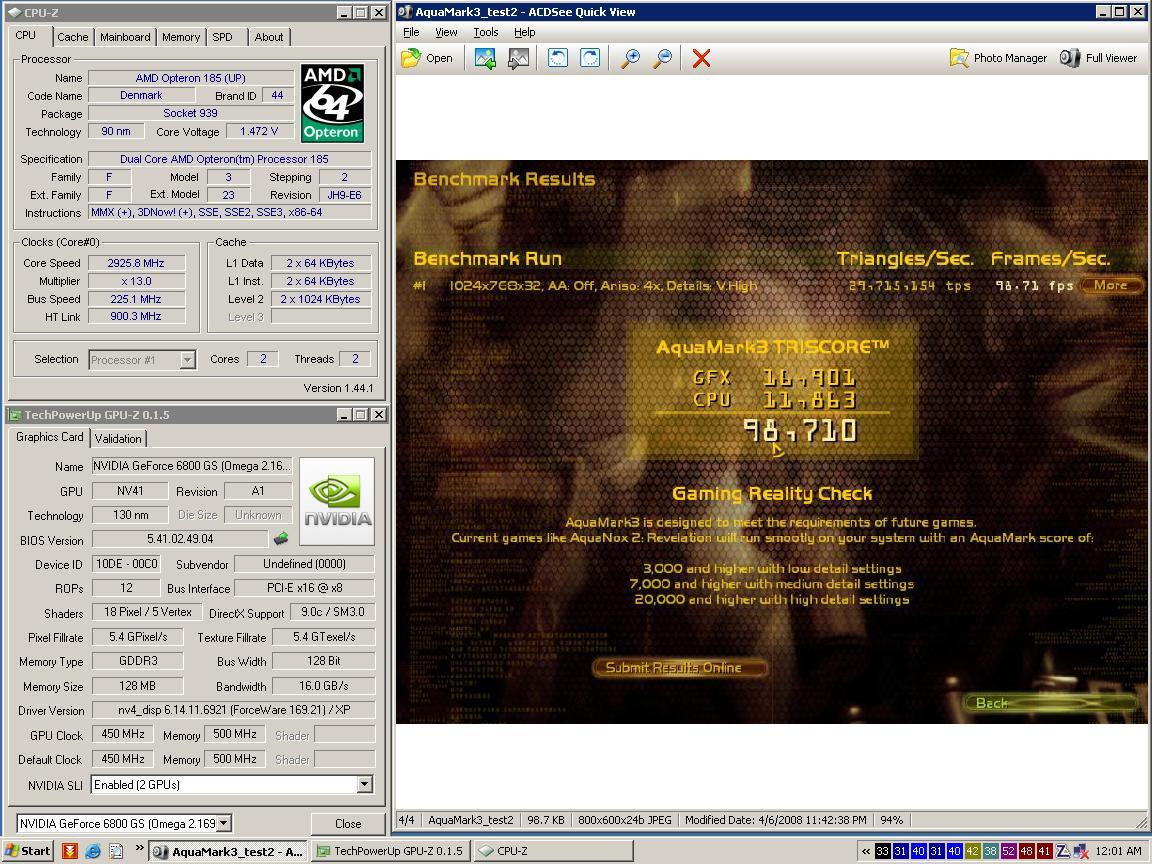Click tray temperature indicator showing 42
1152x864 pixels.
click(972, 851)
